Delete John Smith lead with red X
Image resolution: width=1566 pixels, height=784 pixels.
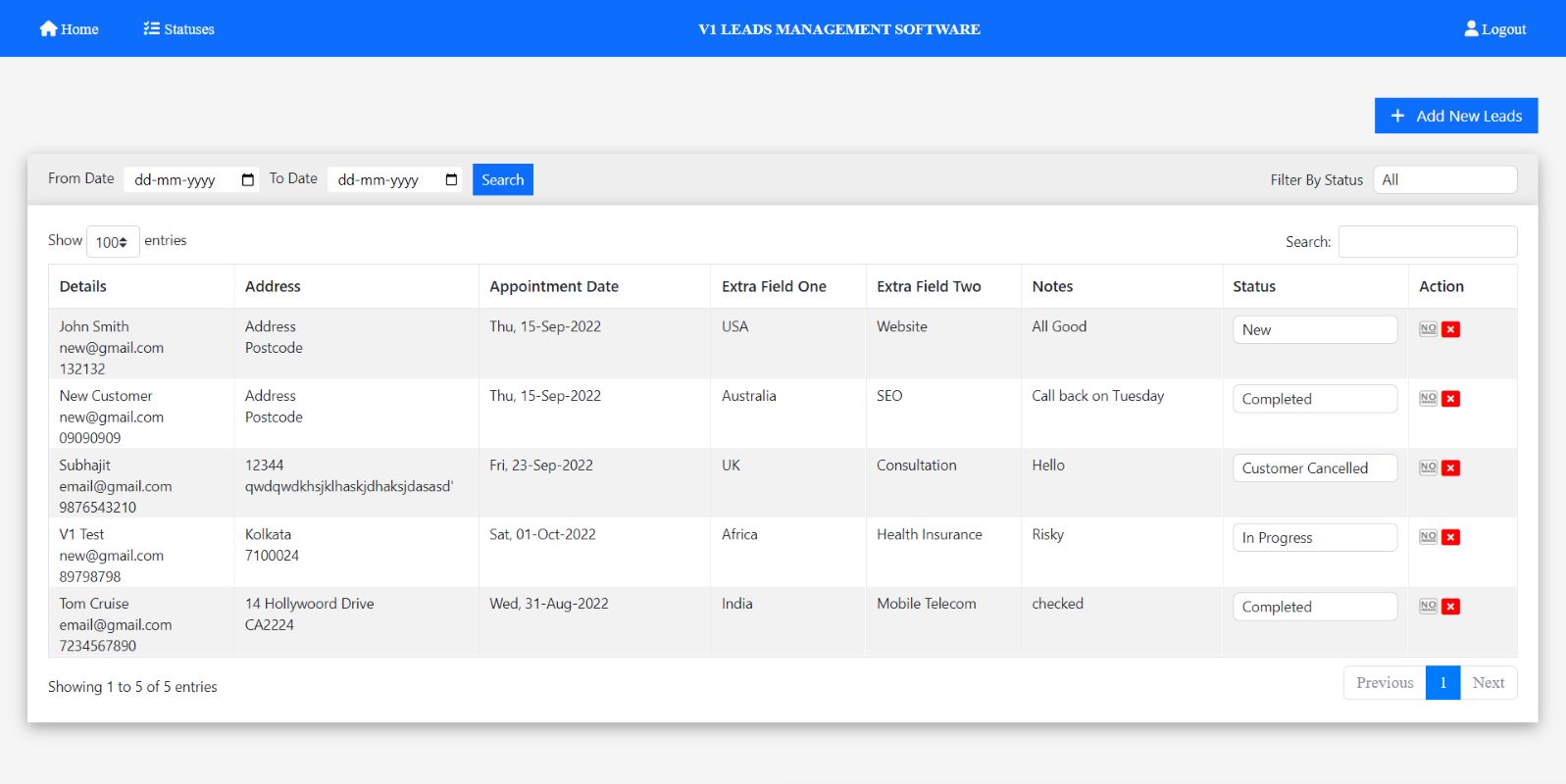1451,329
